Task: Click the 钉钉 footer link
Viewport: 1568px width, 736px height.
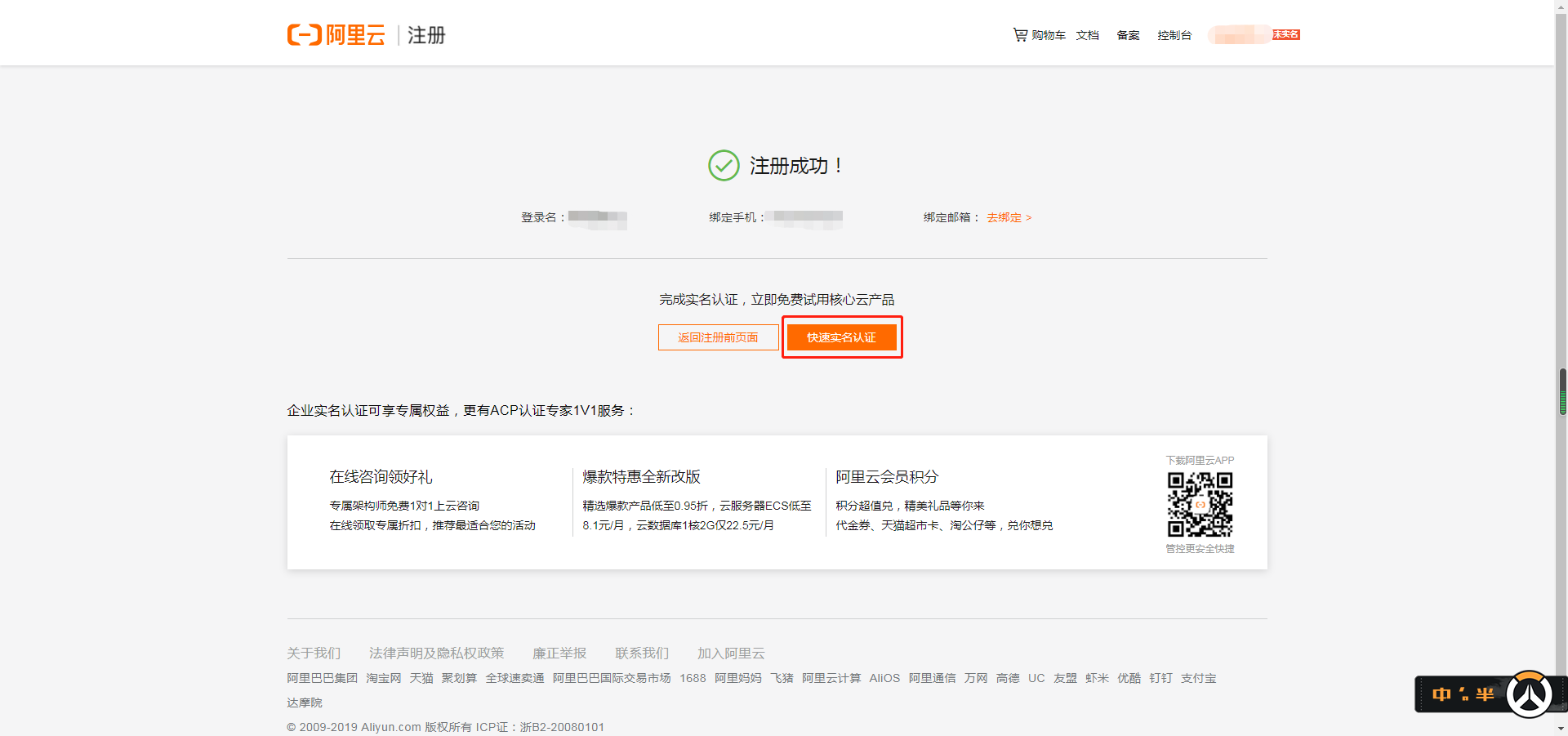Action: 1160,678
